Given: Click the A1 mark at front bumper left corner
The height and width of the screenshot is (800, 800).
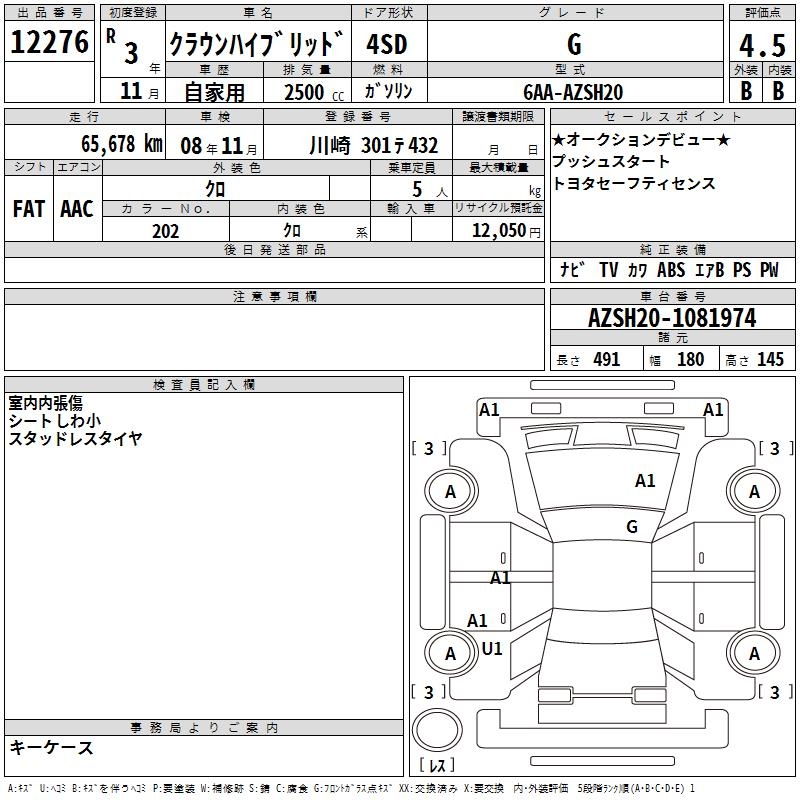Looking at the screenshot, I should pyautogui.click(x=489, y=410).
